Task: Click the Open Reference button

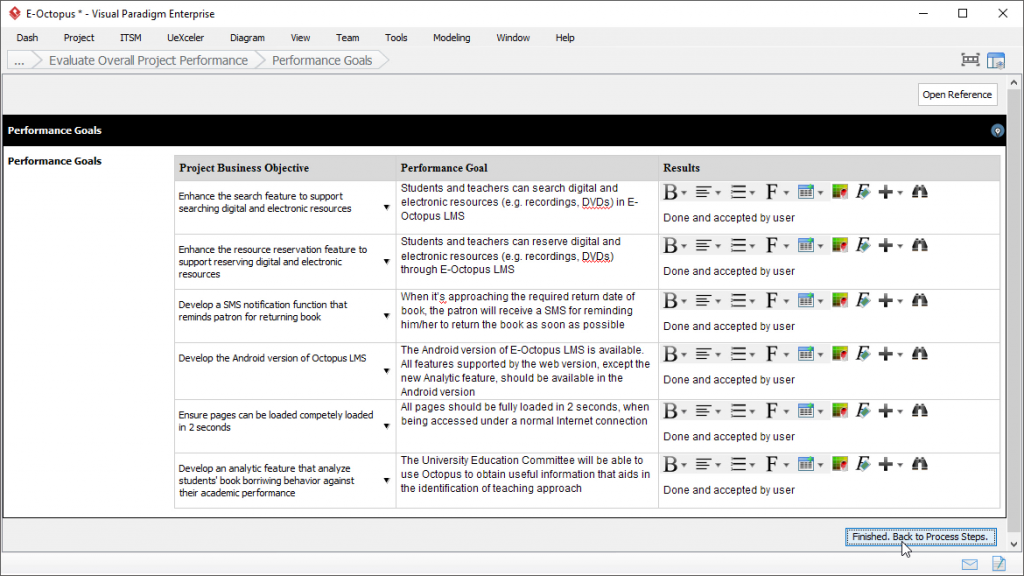Action: tap(957, 95)
